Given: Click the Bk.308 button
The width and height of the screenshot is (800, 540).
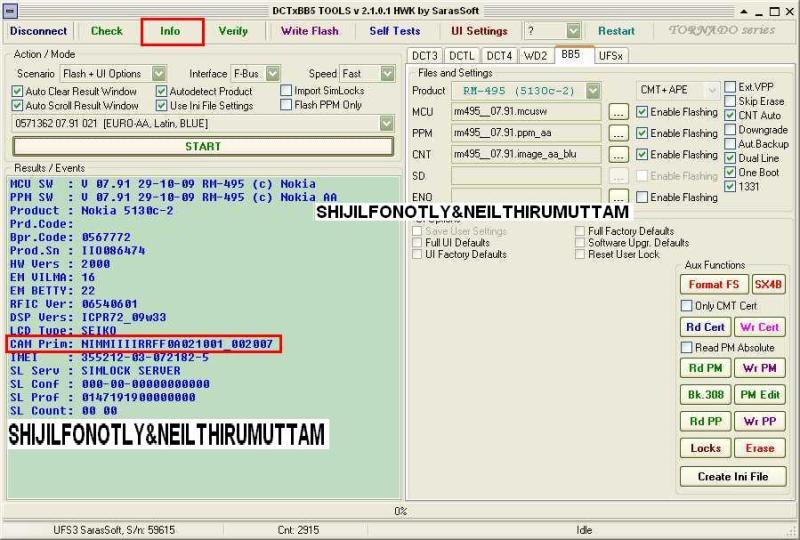Looking at the screenshot, I should pos(706,395).
